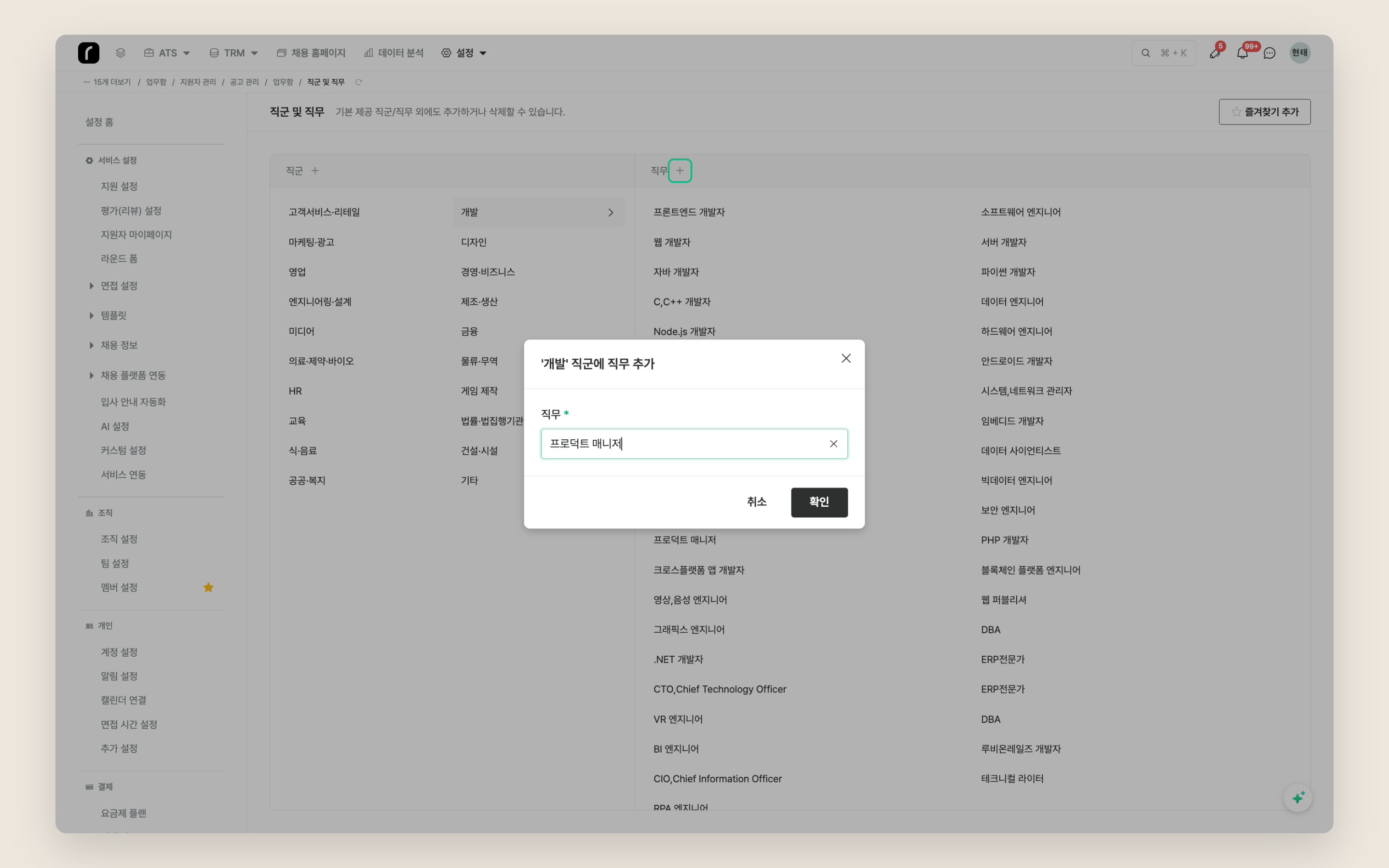The height and width of the screenshot is (868, 1389).
Task: Open the layers stack icon in top bar
Action: click(x=121, y=53)
